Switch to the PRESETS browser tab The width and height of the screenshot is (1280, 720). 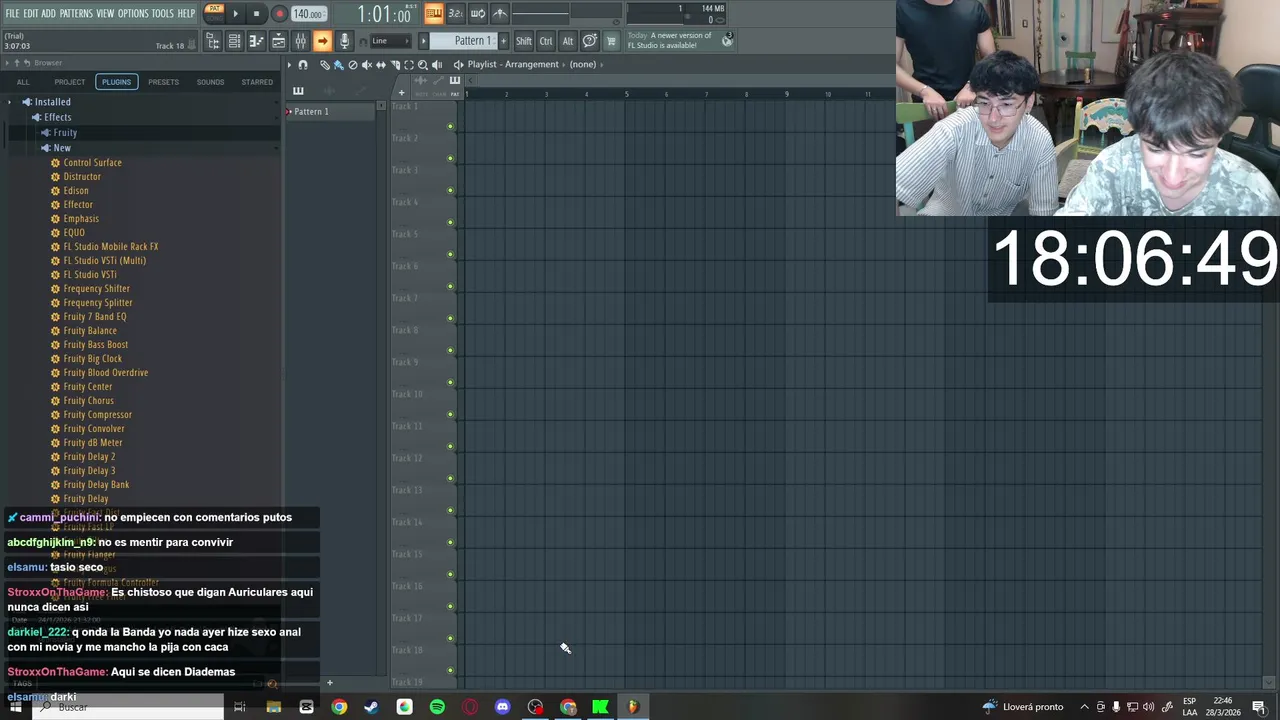click(163, 82)
